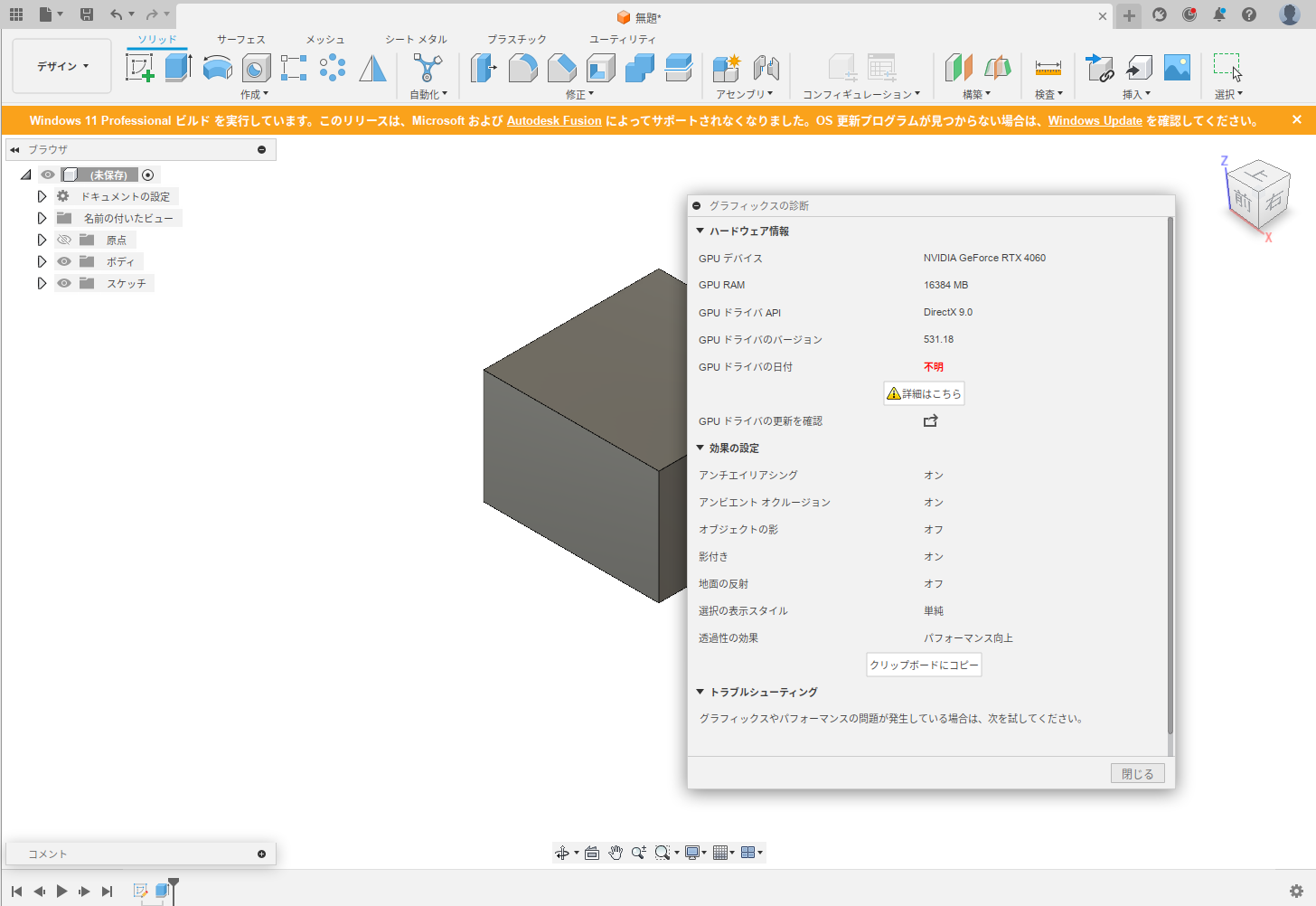Select the Press Pull tool
Screen dimensions: 1316x906
click(484, 68)
